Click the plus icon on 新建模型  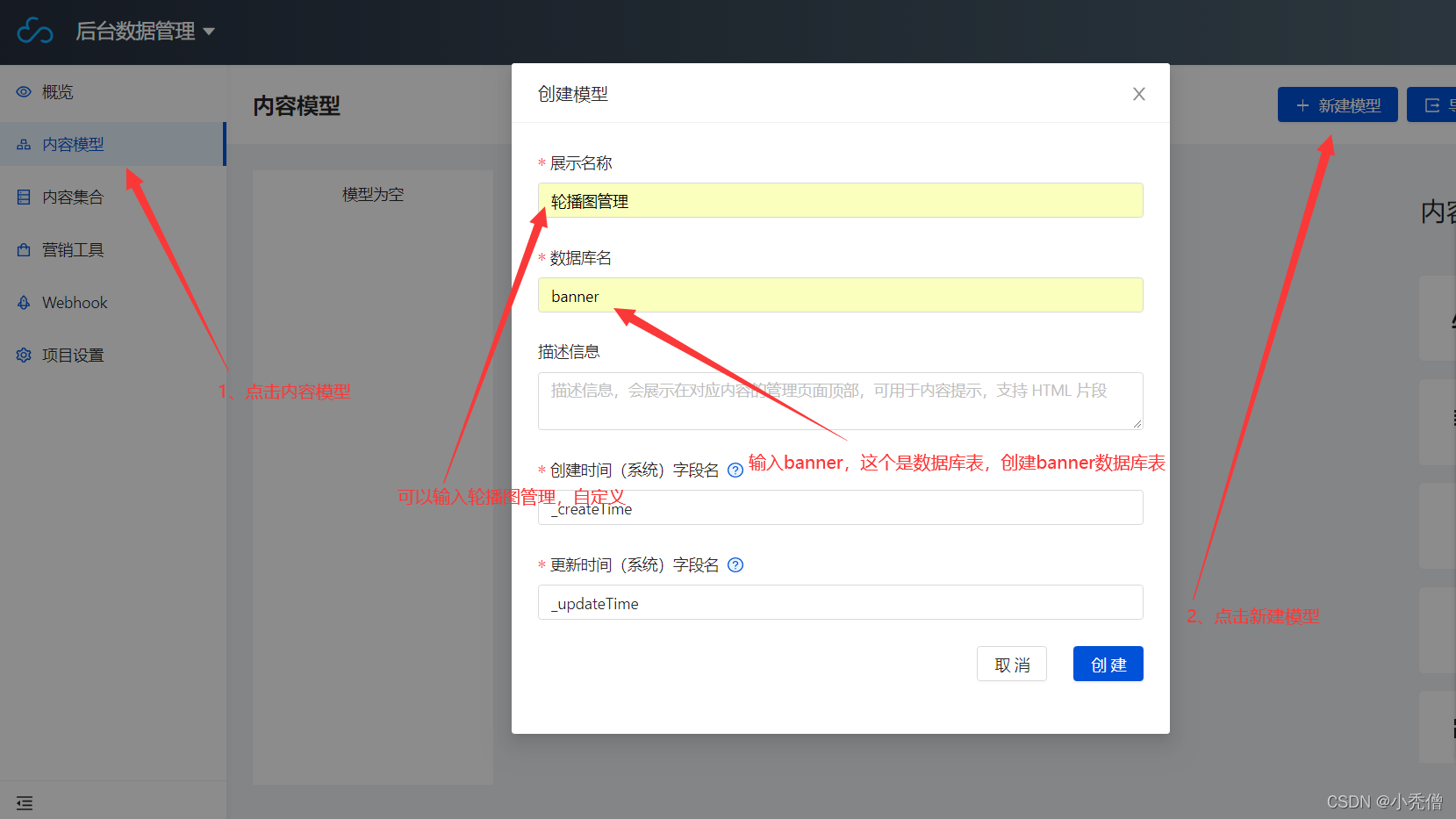coord(1303,105)
